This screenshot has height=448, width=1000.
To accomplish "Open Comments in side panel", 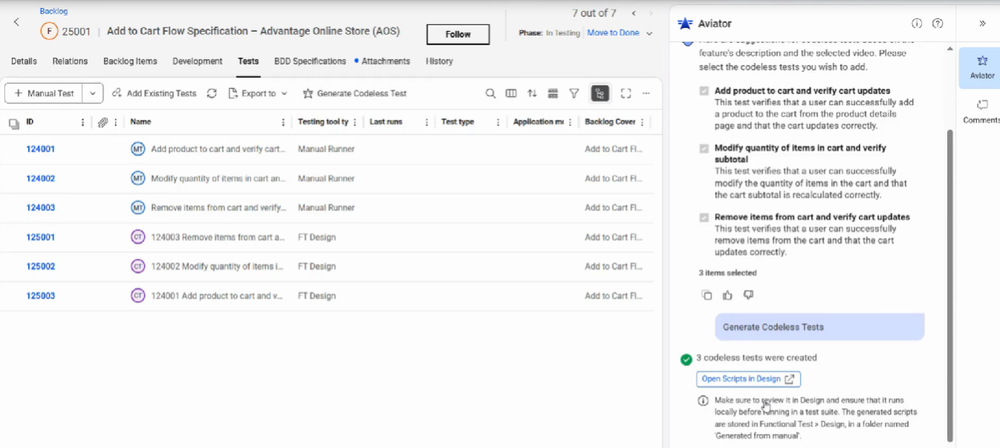I will click(982, 111).
